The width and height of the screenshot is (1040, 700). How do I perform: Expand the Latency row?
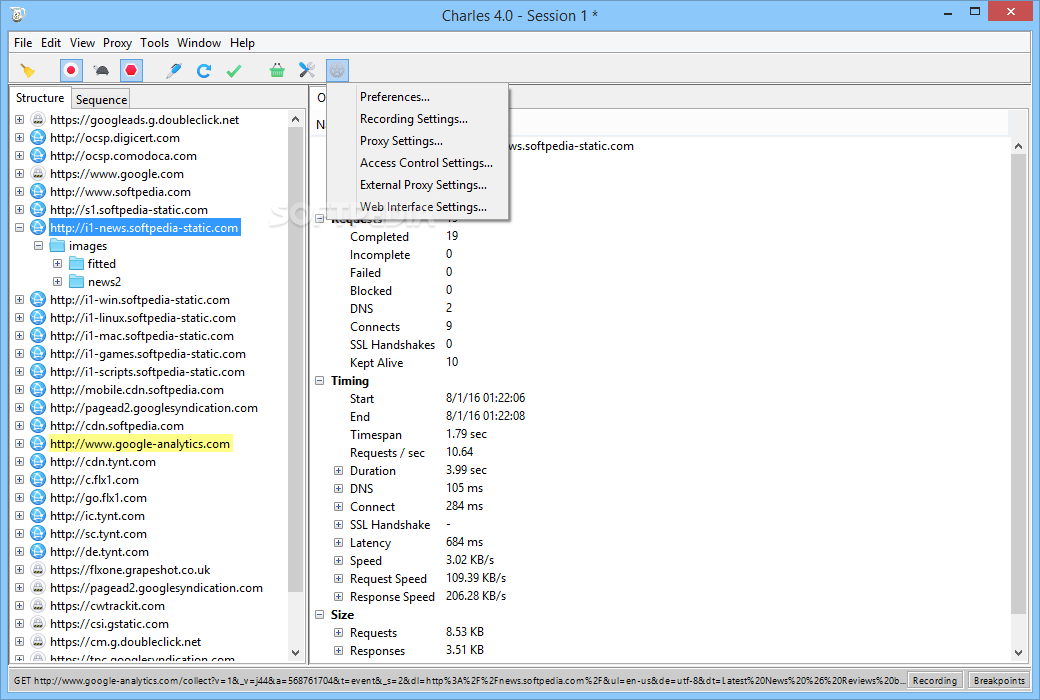click(338, 543)
